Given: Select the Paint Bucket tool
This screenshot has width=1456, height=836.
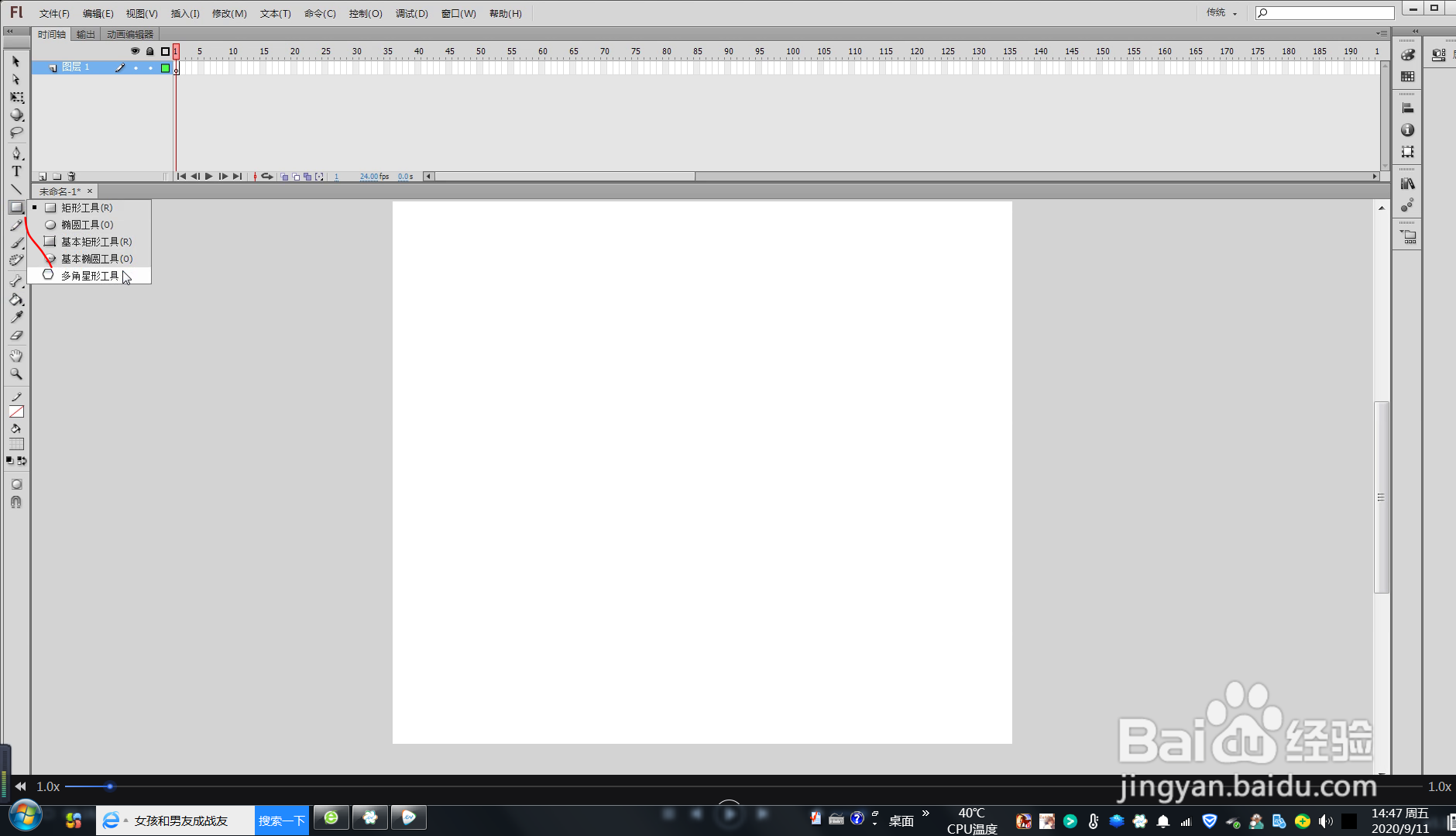Looking at the screenshot, I should 16,300.
